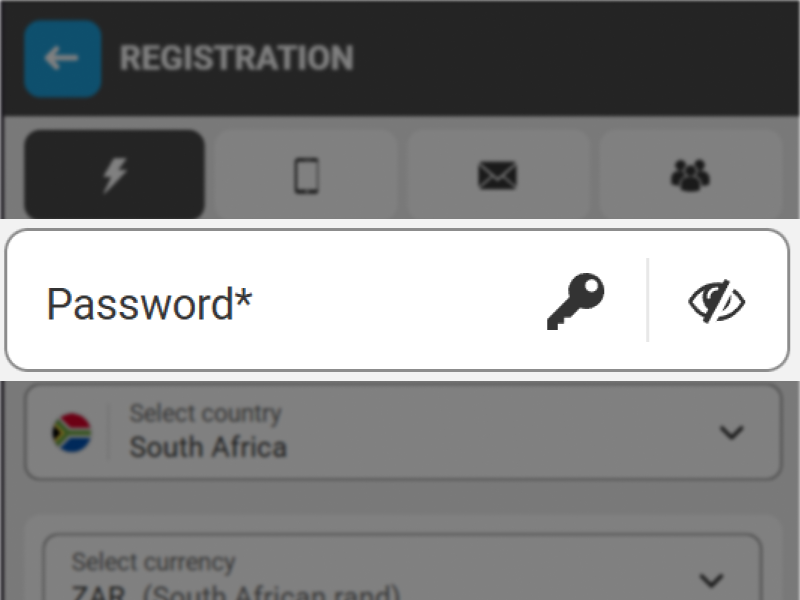The image size is (800, 600).
Task: Generate a password with the key icon
Action: click(x=576, y=301)
